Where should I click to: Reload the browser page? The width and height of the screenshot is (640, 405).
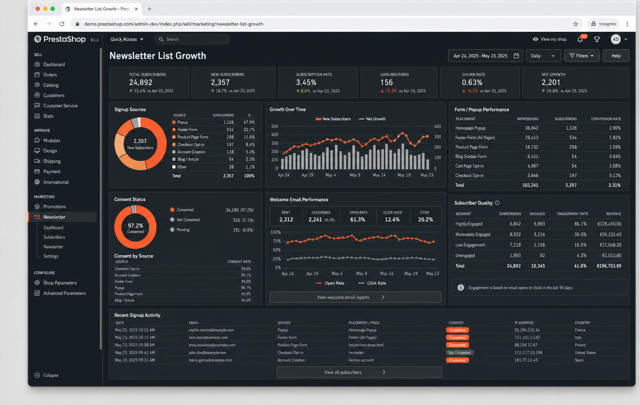pyautogui.click(x=62, y=24)
